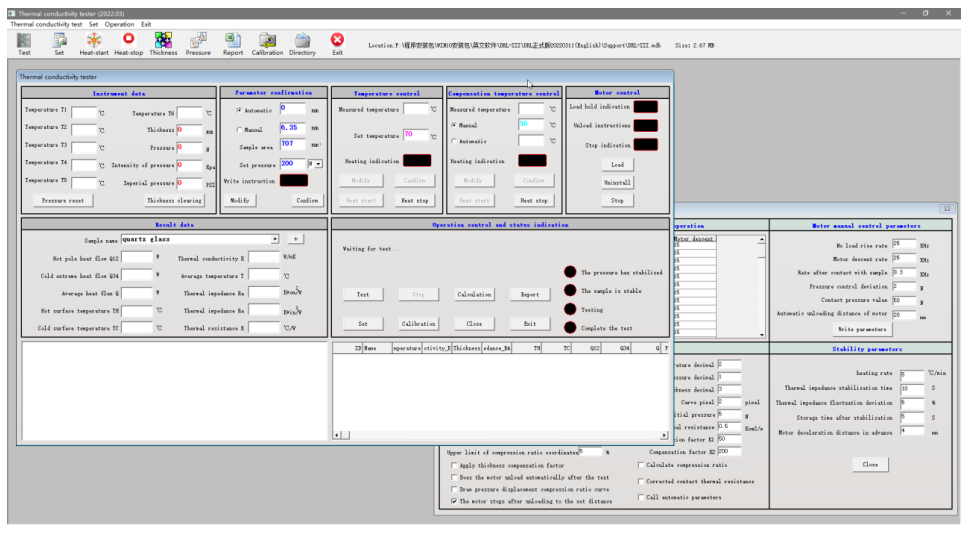Image resolution: width=977 pixels, height=533 pixels.
Task: Expand the Sample name dropdown
Action: (275, 239)
